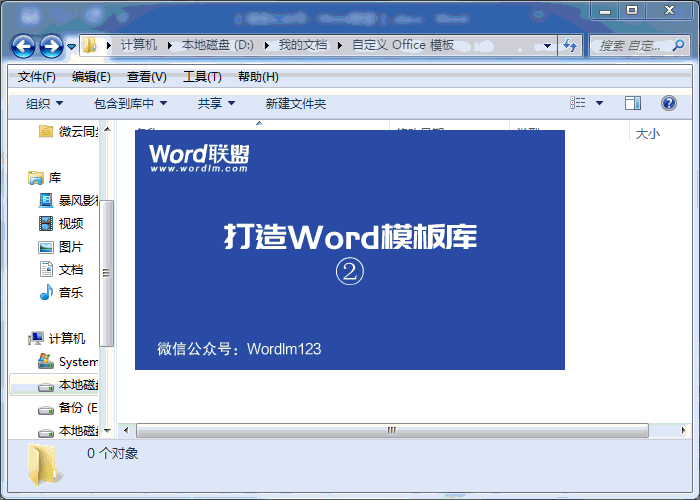Close the Explorer window
Viewport: 700px width, 500px height.
click(x=669, y=10)
